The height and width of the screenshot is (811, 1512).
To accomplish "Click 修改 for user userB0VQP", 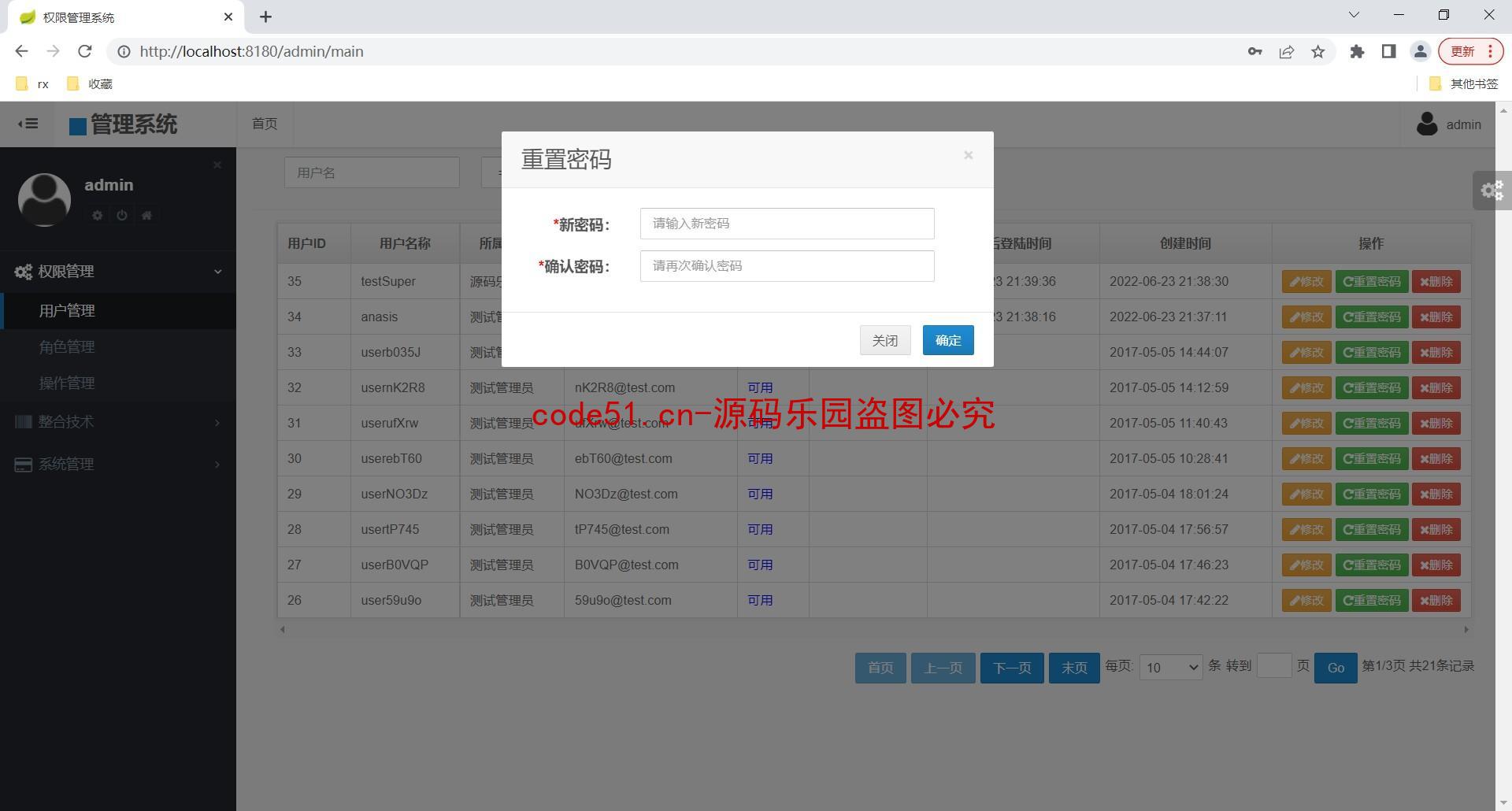I will pyautogui.click(x=1306, y=565).
